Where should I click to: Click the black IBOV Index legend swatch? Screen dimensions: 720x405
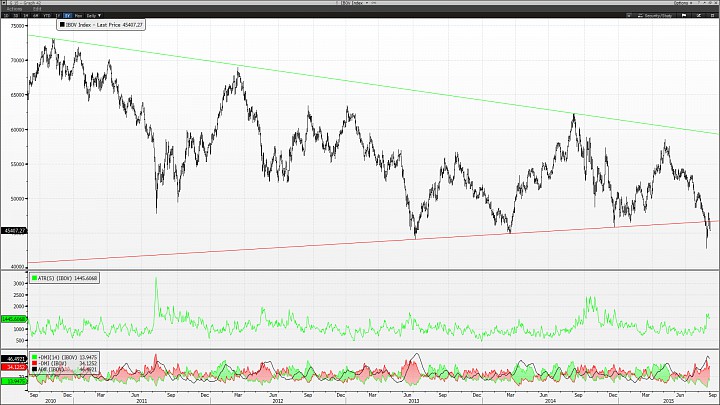(x=62, y=25)
